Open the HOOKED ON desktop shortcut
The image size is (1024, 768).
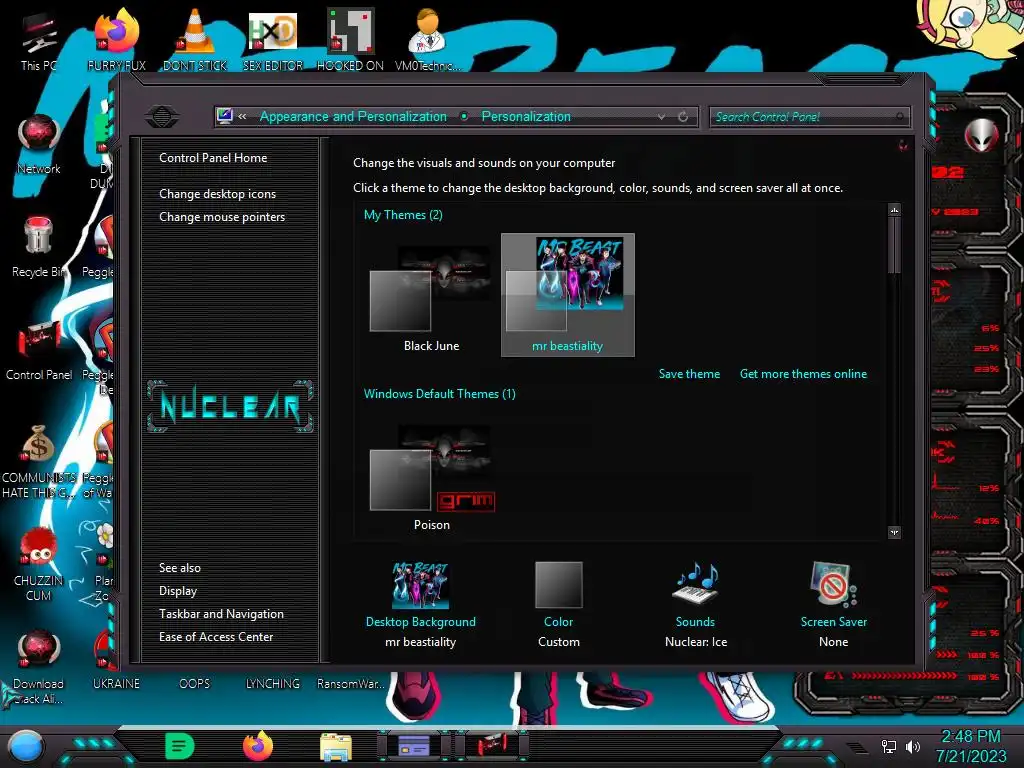tap(350, 41)
